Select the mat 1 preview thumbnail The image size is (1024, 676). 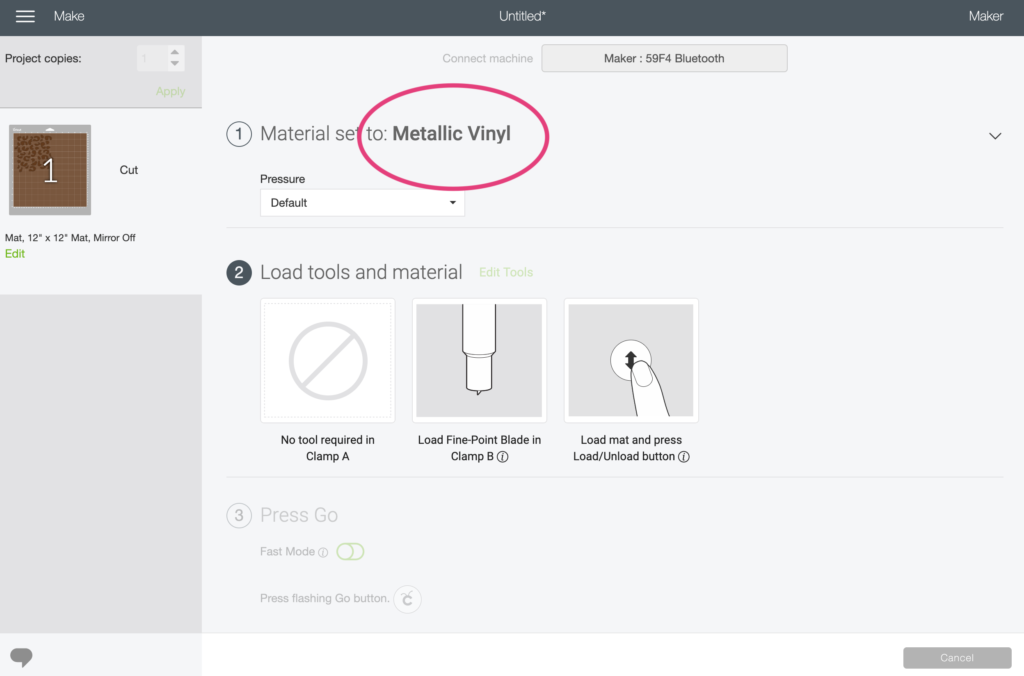(x=50, y=170)
